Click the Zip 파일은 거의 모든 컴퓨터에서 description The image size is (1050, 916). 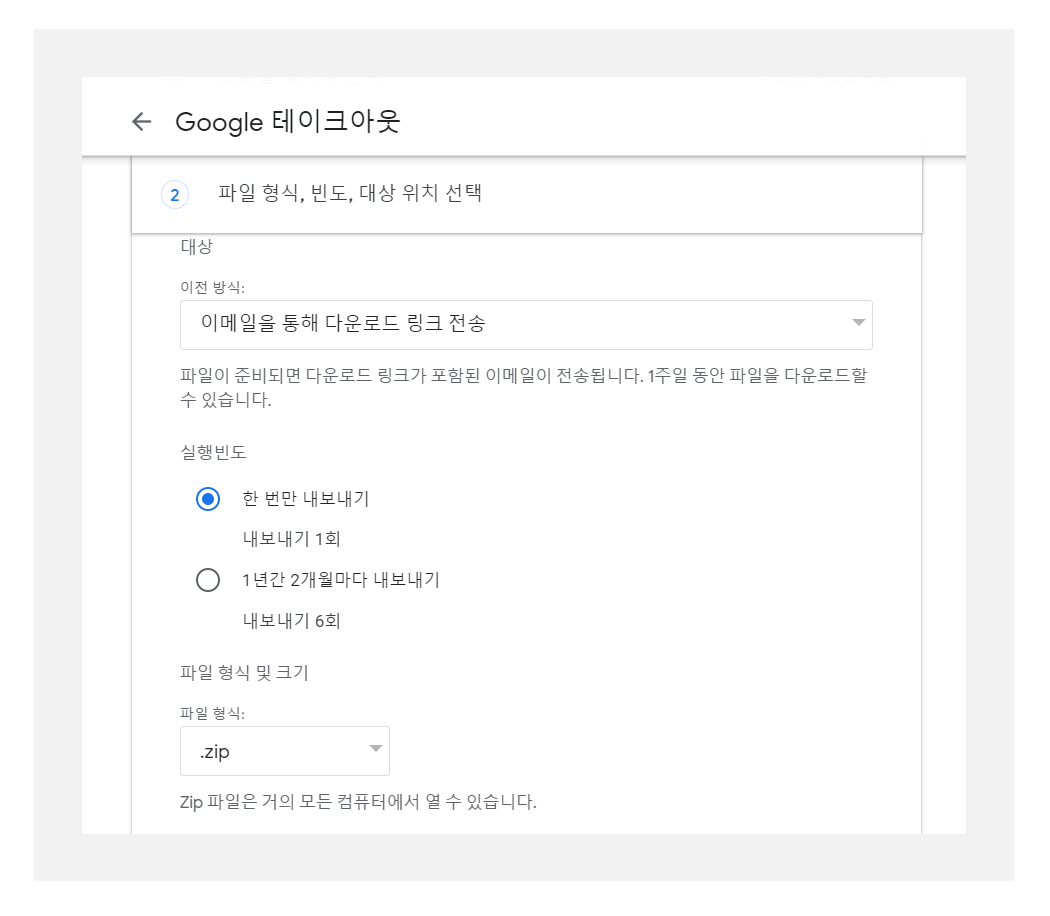[x=358, y=802]
